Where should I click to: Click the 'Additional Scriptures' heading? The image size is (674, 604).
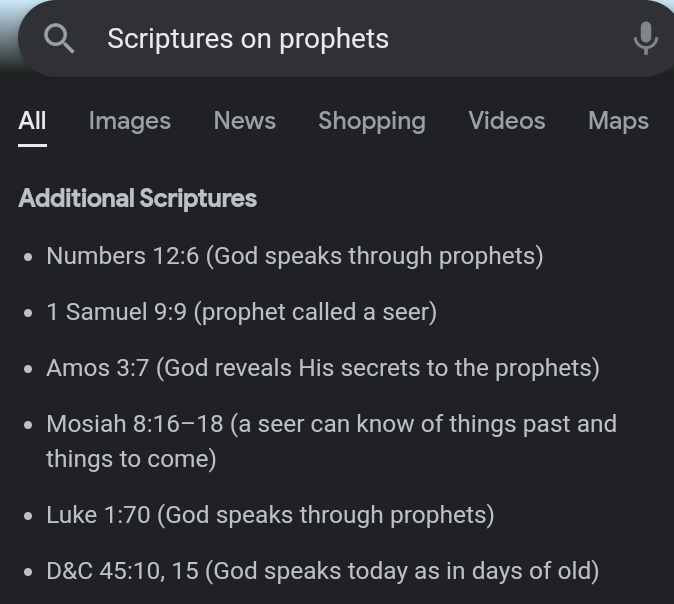coord(137,198)
